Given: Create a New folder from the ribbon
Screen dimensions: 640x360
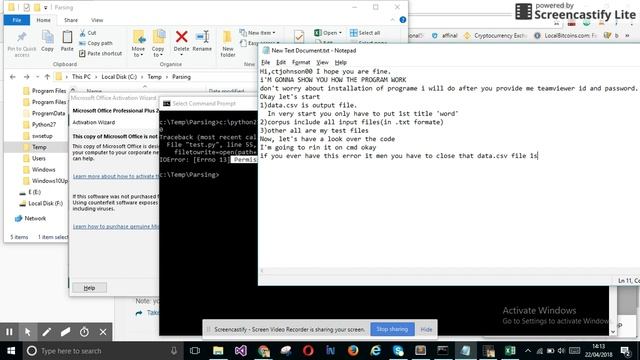Looking at the screenshot, I should (228, 44).
